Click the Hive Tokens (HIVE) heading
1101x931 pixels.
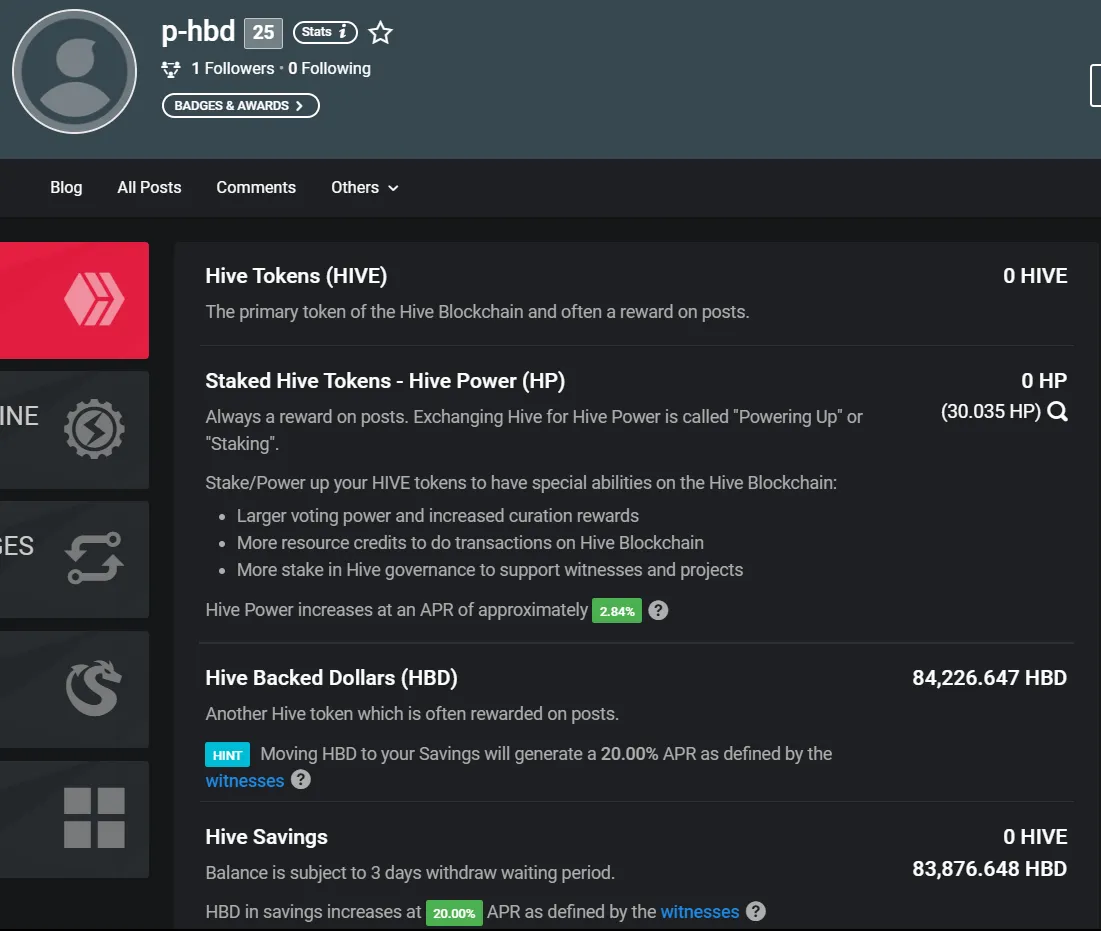[x=296, y=276]
